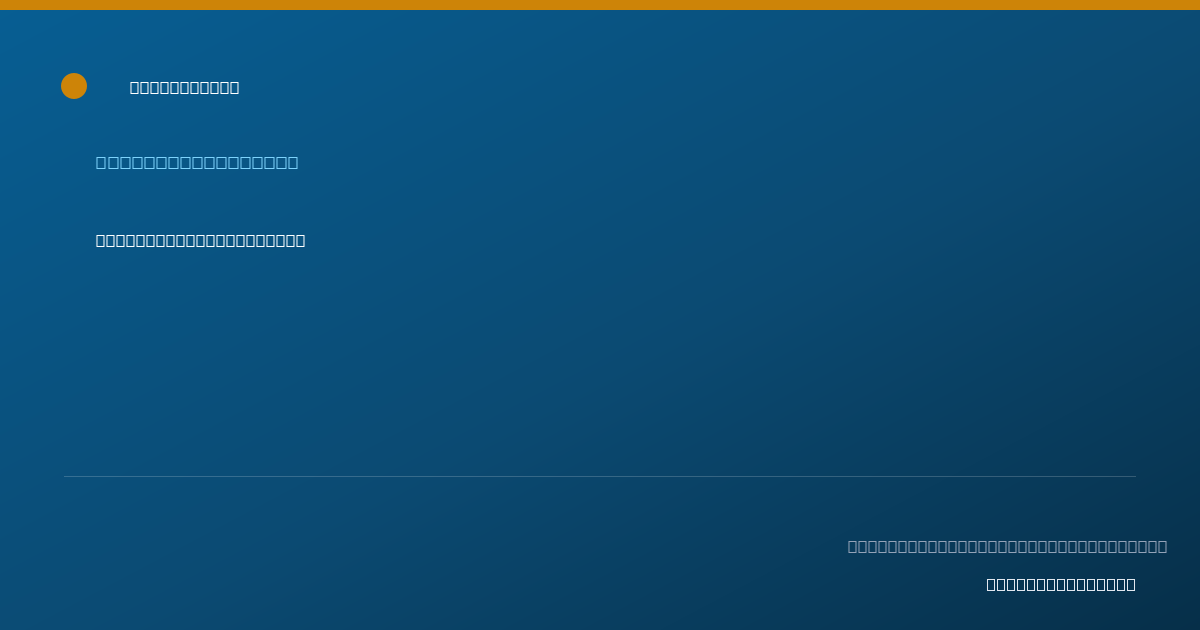Click the orange bar across the top

(600, 5)
